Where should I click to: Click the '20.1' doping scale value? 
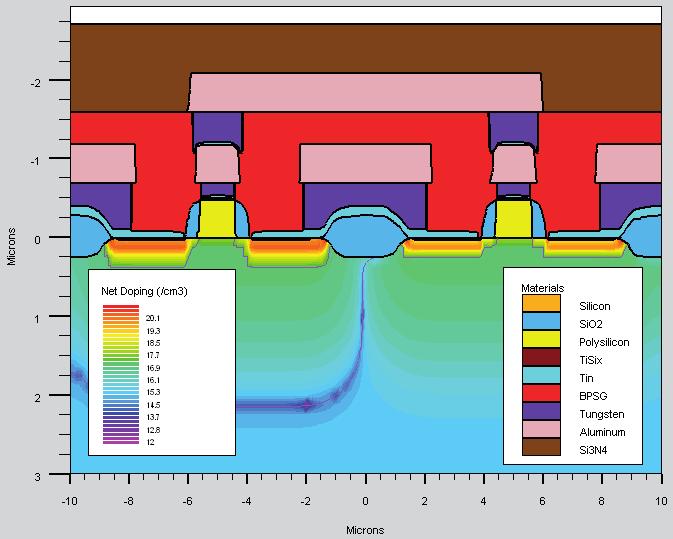pos(152,318)
